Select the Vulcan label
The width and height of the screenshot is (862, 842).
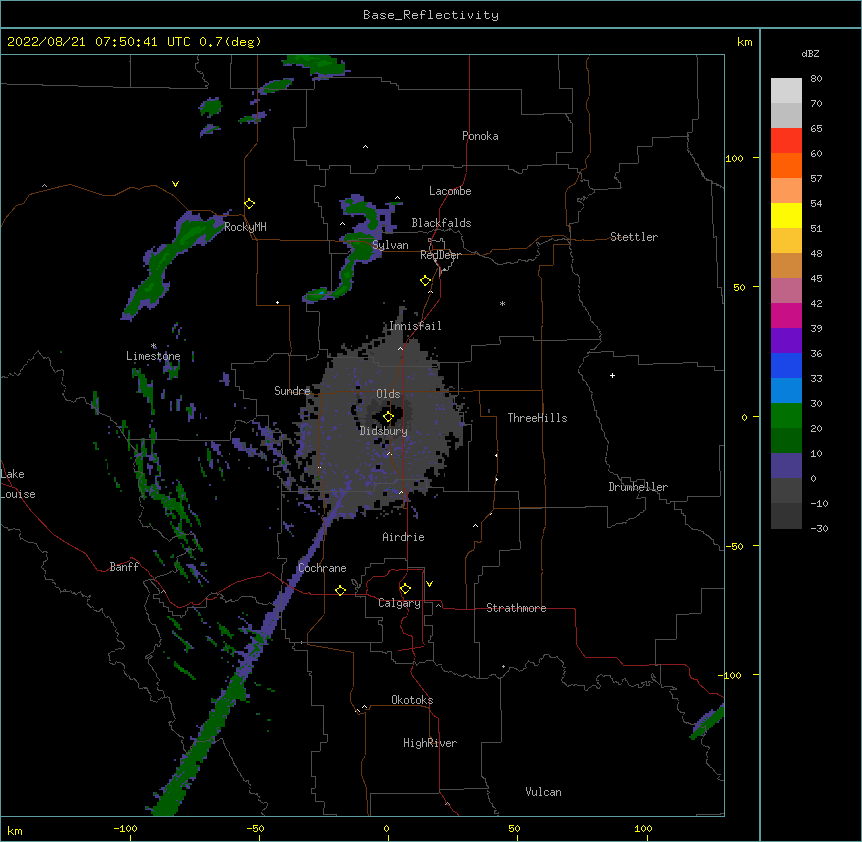tap(543, 792)
